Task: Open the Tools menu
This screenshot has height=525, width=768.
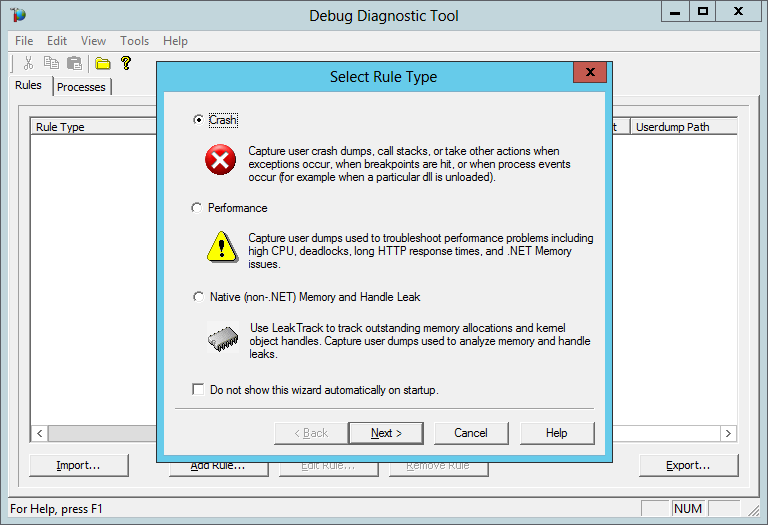Action: click(x=134, y=41)
